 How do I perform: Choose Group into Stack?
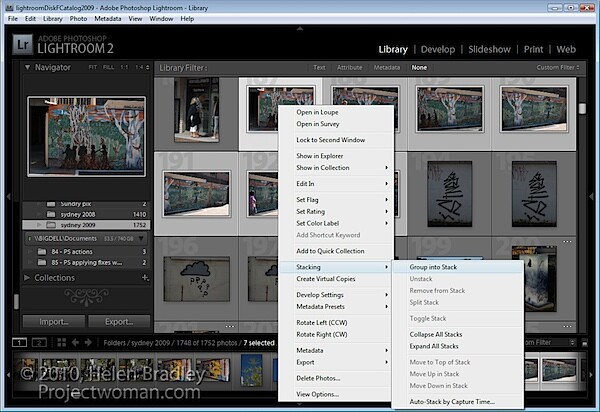(x=458, y=267)
